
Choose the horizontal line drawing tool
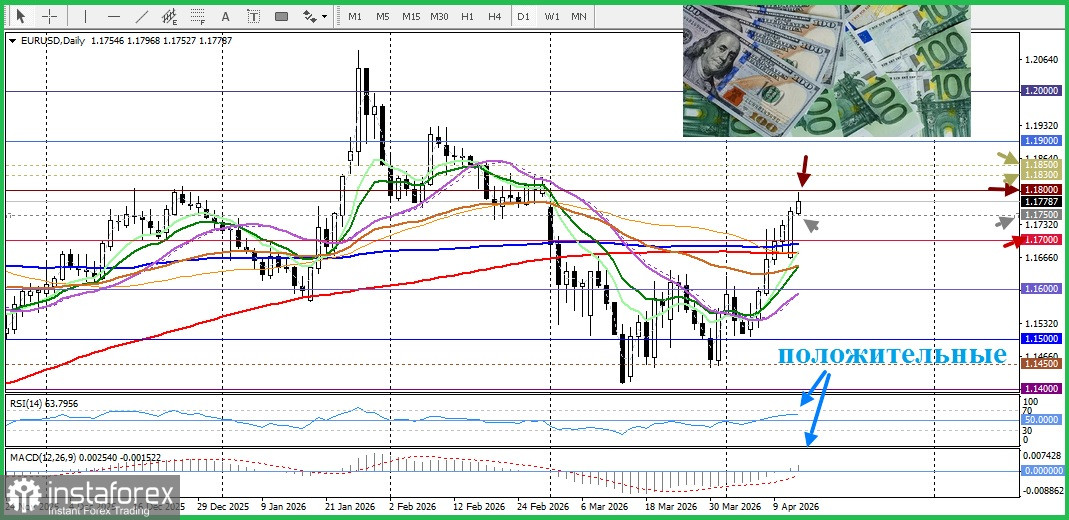pyautogui.click(x=114, y=16)
